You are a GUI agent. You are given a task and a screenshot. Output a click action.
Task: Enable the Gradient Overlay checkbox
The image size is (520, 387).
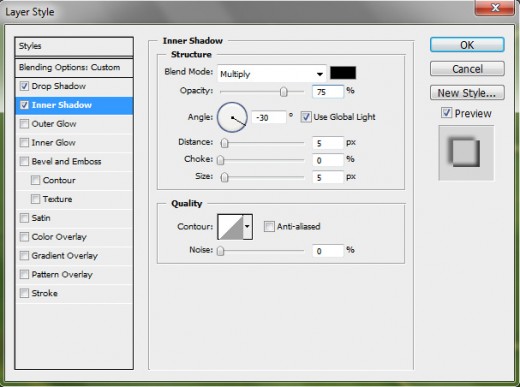click(x=24, y=256)
